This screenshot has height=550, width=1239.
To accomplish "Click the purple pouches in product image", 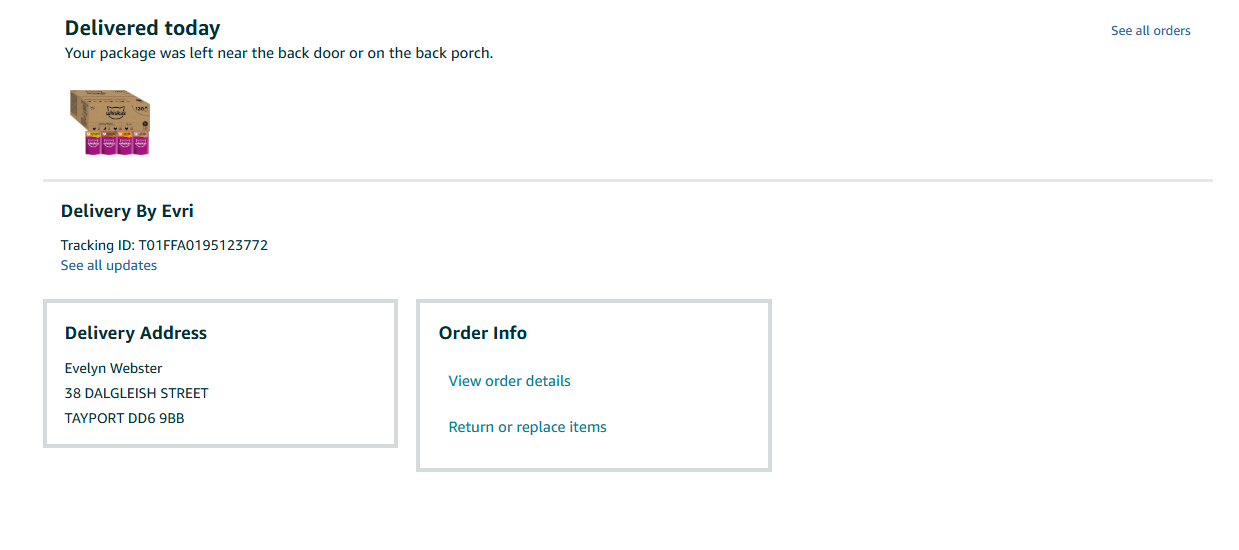I will click(x=117, y=144).
